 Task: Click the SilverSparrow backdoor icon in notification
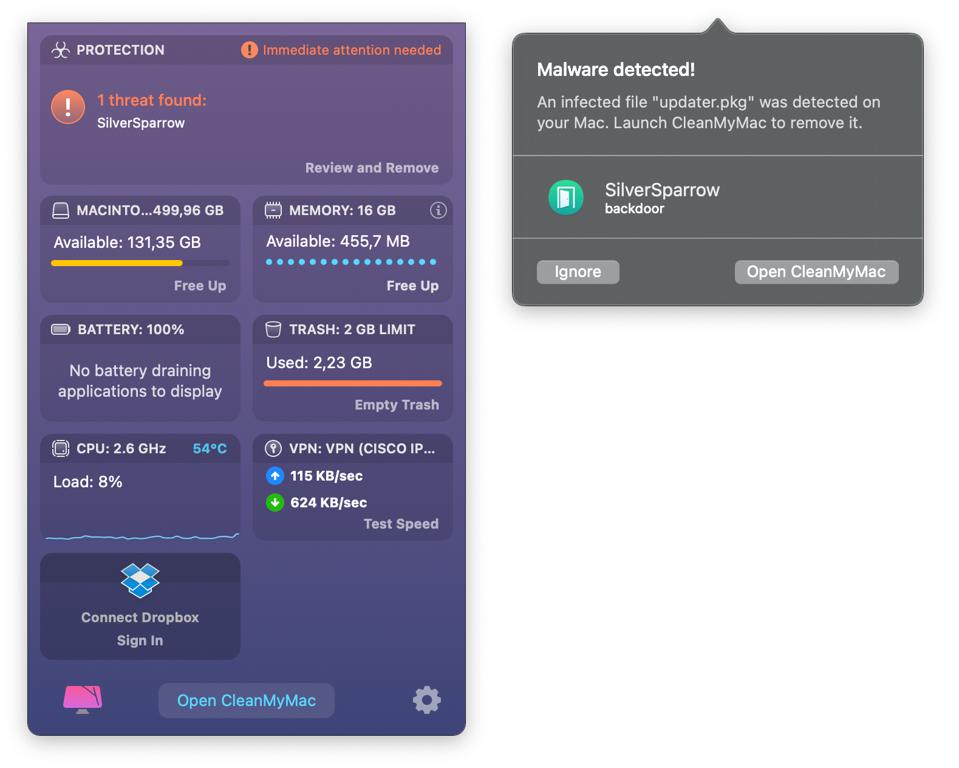[566, 198]
